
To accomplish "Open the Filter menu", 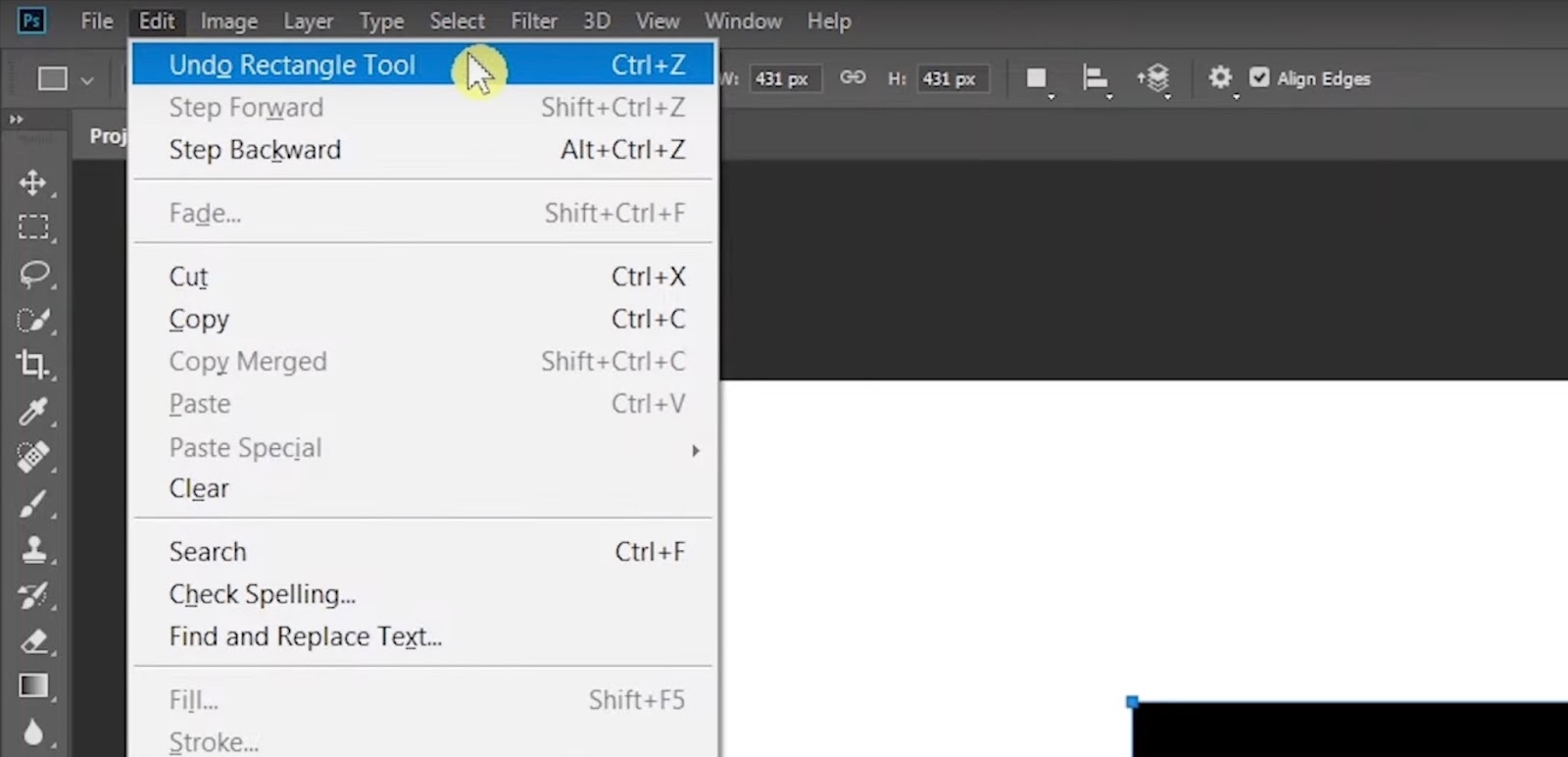I will click(534, 21).
